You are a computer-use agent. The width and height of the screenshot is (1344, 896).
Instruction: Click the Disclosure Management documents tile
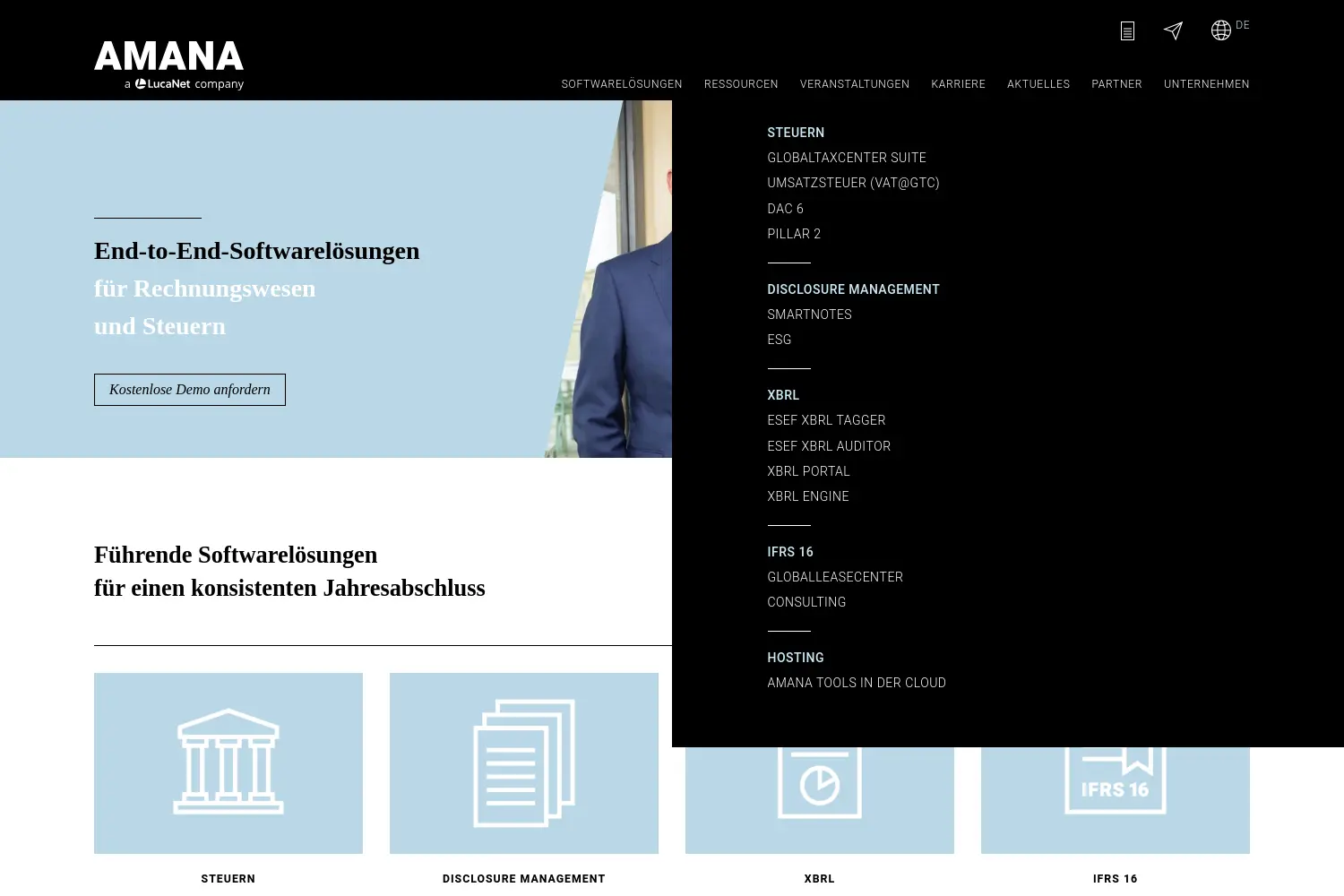click(x=524, y=763)
